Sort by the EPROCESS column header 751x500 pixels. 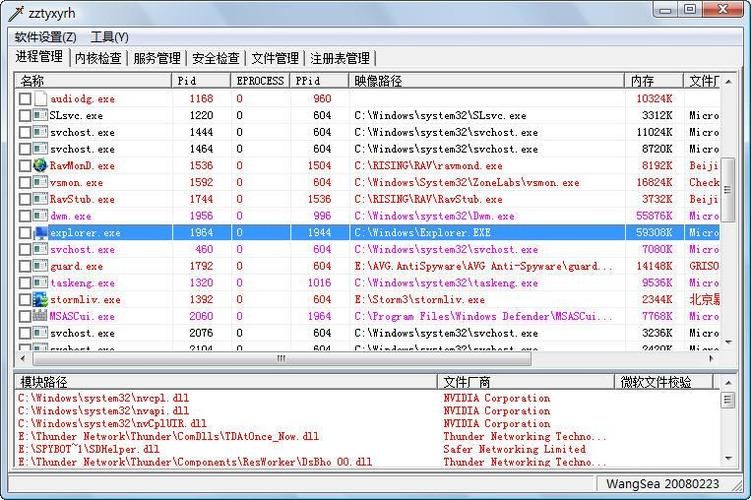click(x=260, y=80)
